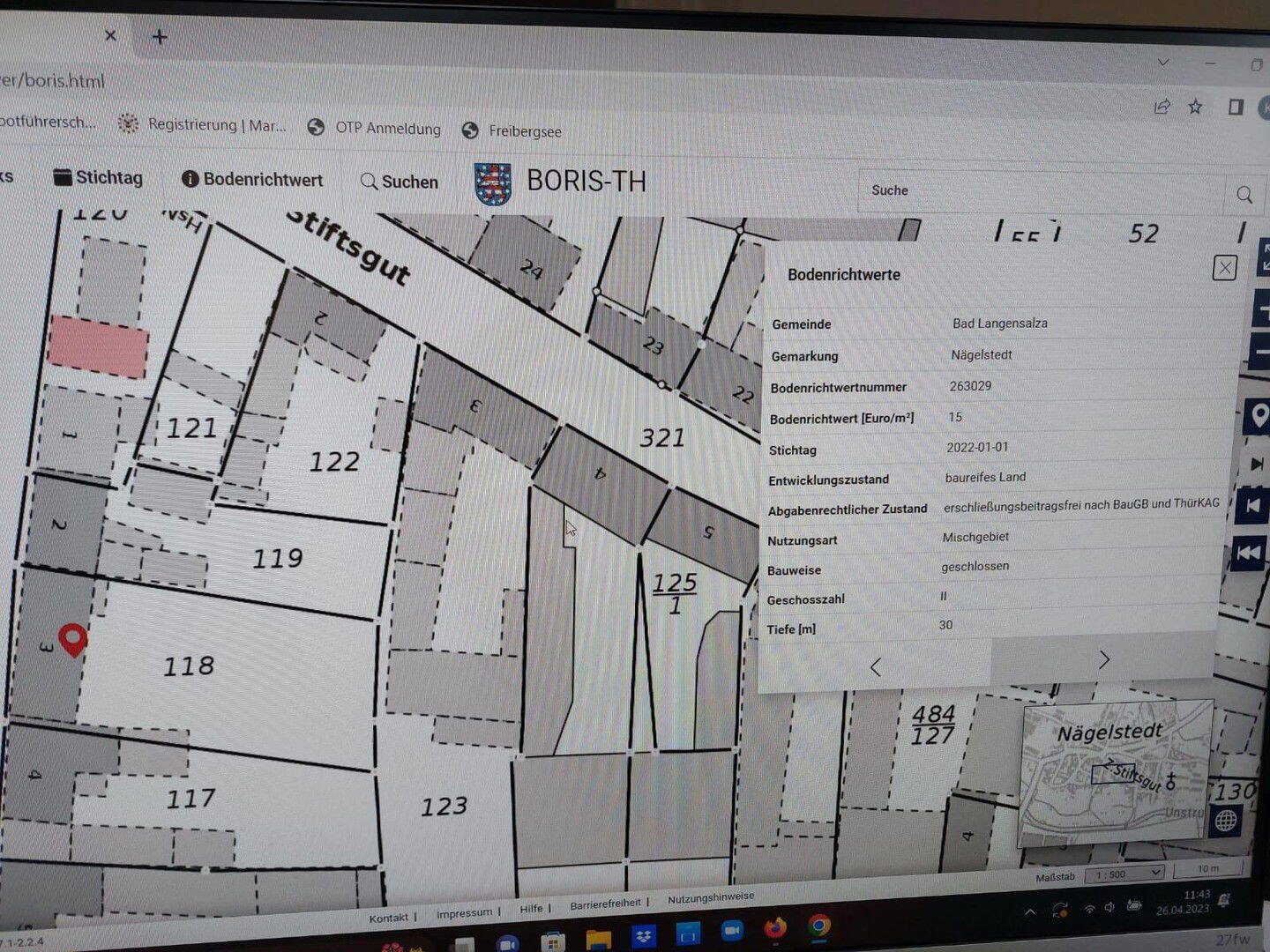Screen dimensions: 1270x952
Task: Click the red location marker on parcel 118
Action: point(72,639)
